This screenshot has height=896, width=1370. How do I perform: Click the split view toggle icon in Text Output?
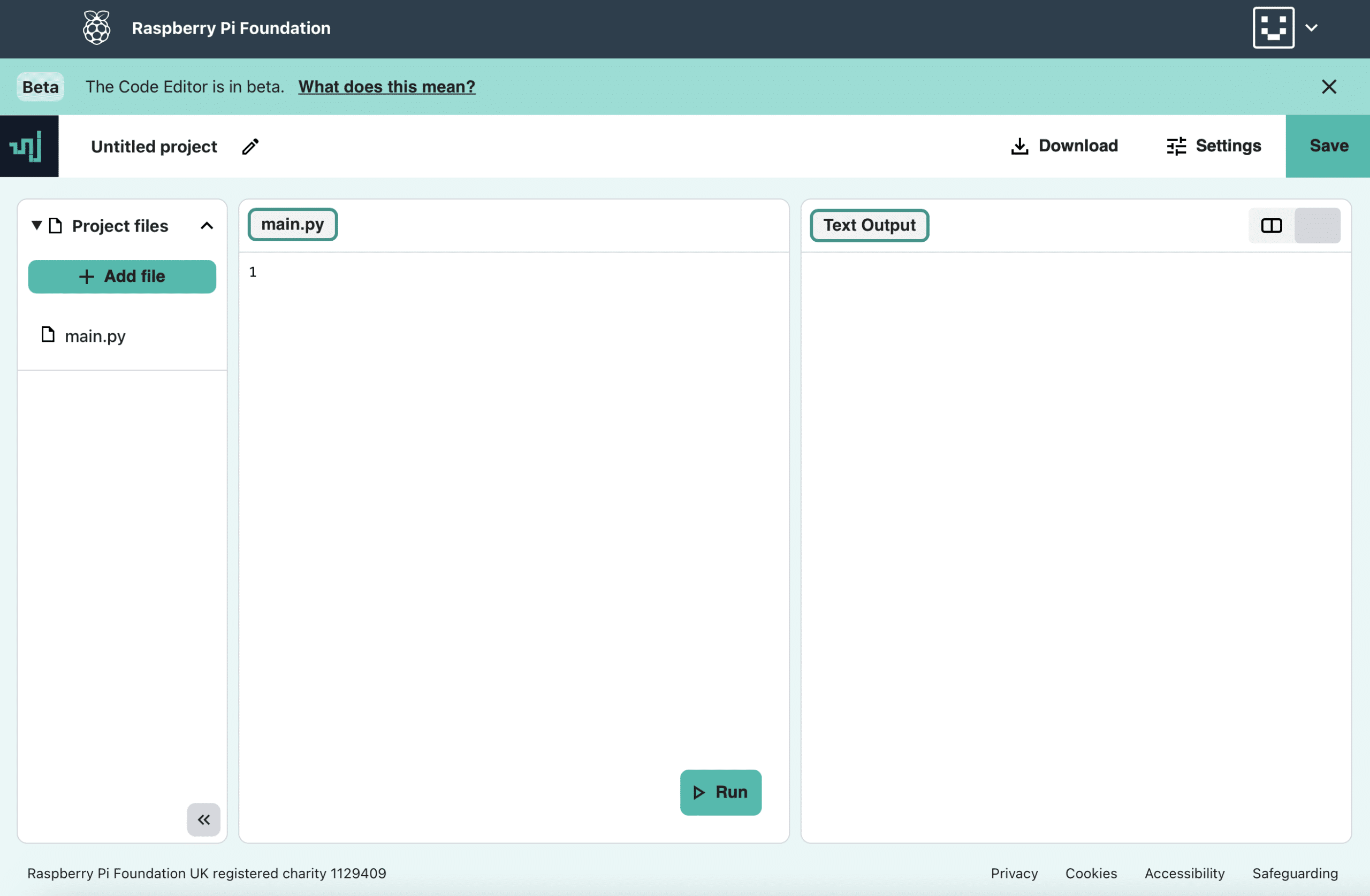[x=1272, y=224]
